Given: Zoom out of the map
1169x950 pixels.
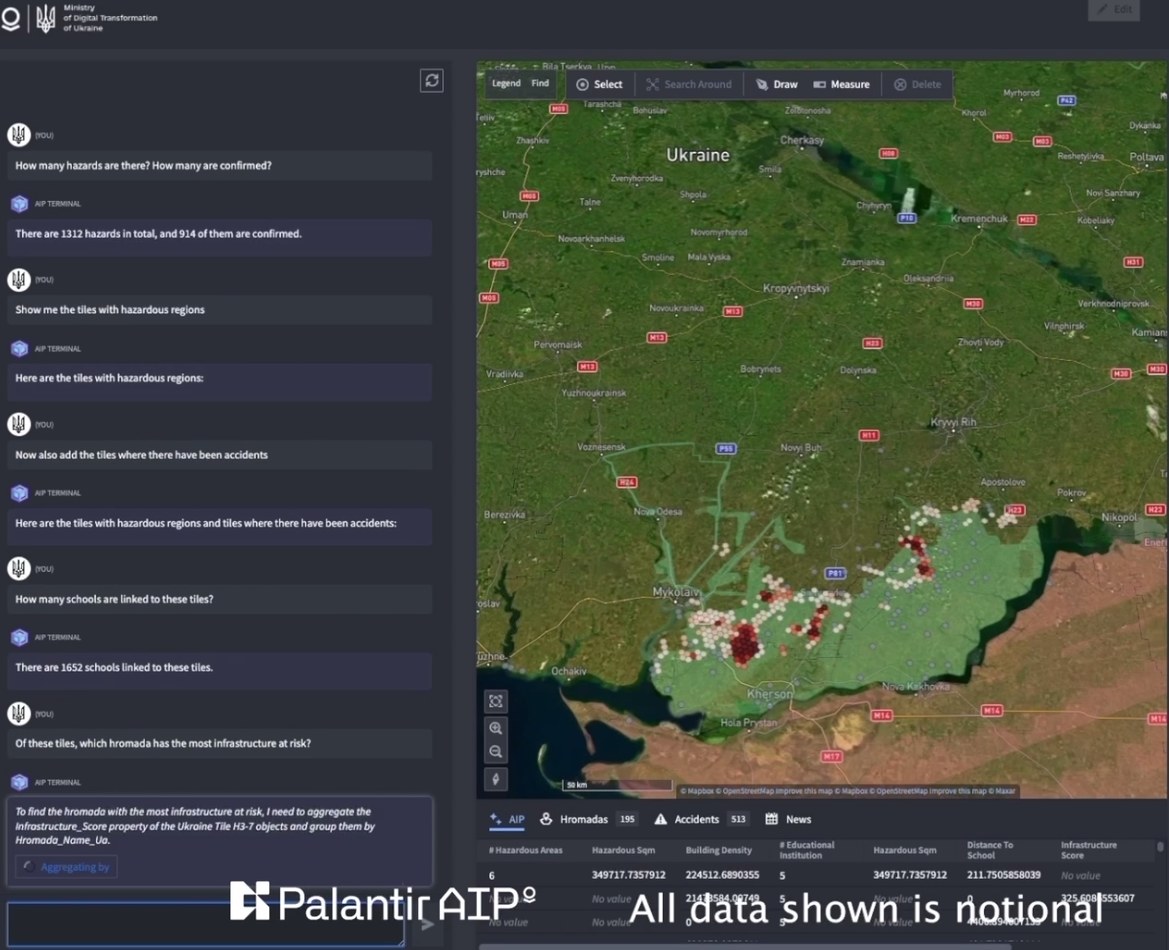Looking at the screenshot, I should click(x=496, y=752).
